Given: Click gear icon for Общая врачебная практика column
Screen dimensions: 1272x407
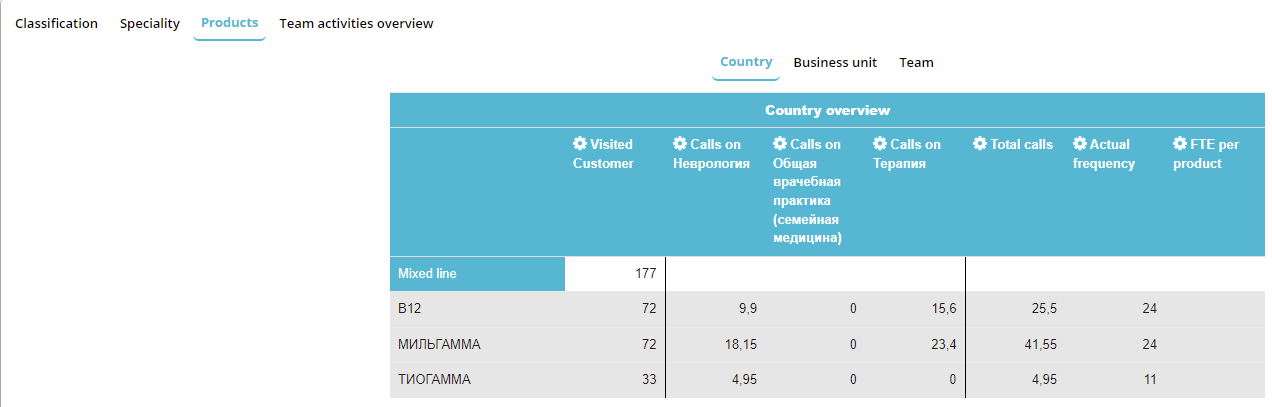Looking at the screenshot, I should click(x=780, y=144).
